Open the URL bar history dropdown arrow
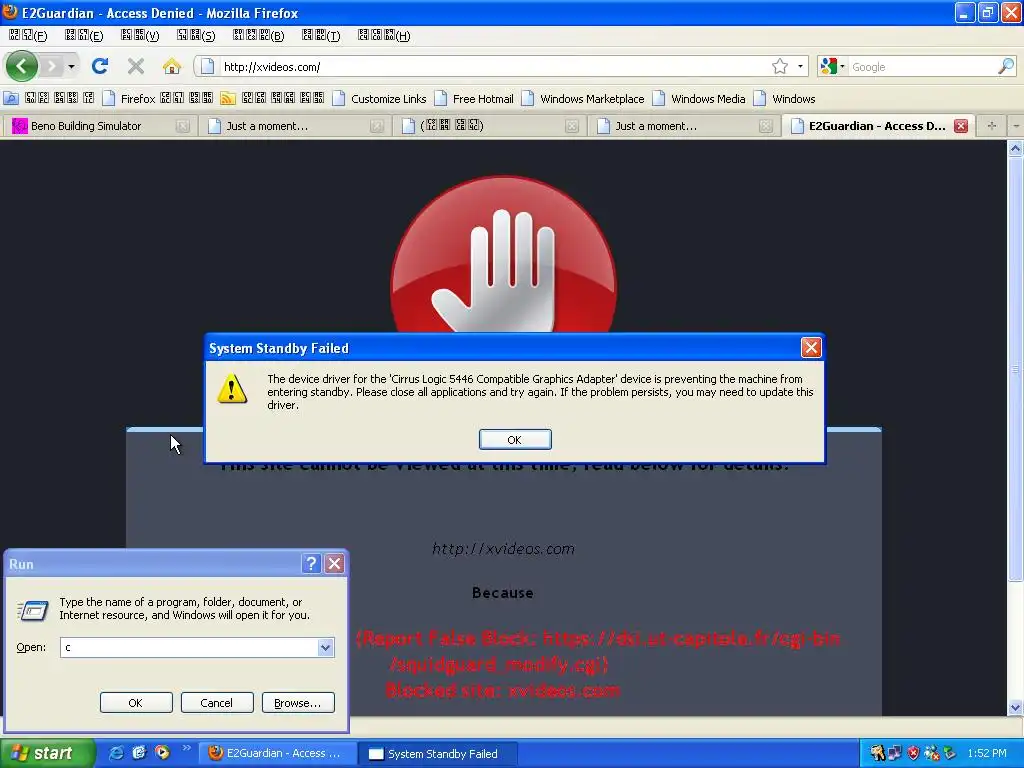This screenshot has width=1024, height=768. point(800,66)
